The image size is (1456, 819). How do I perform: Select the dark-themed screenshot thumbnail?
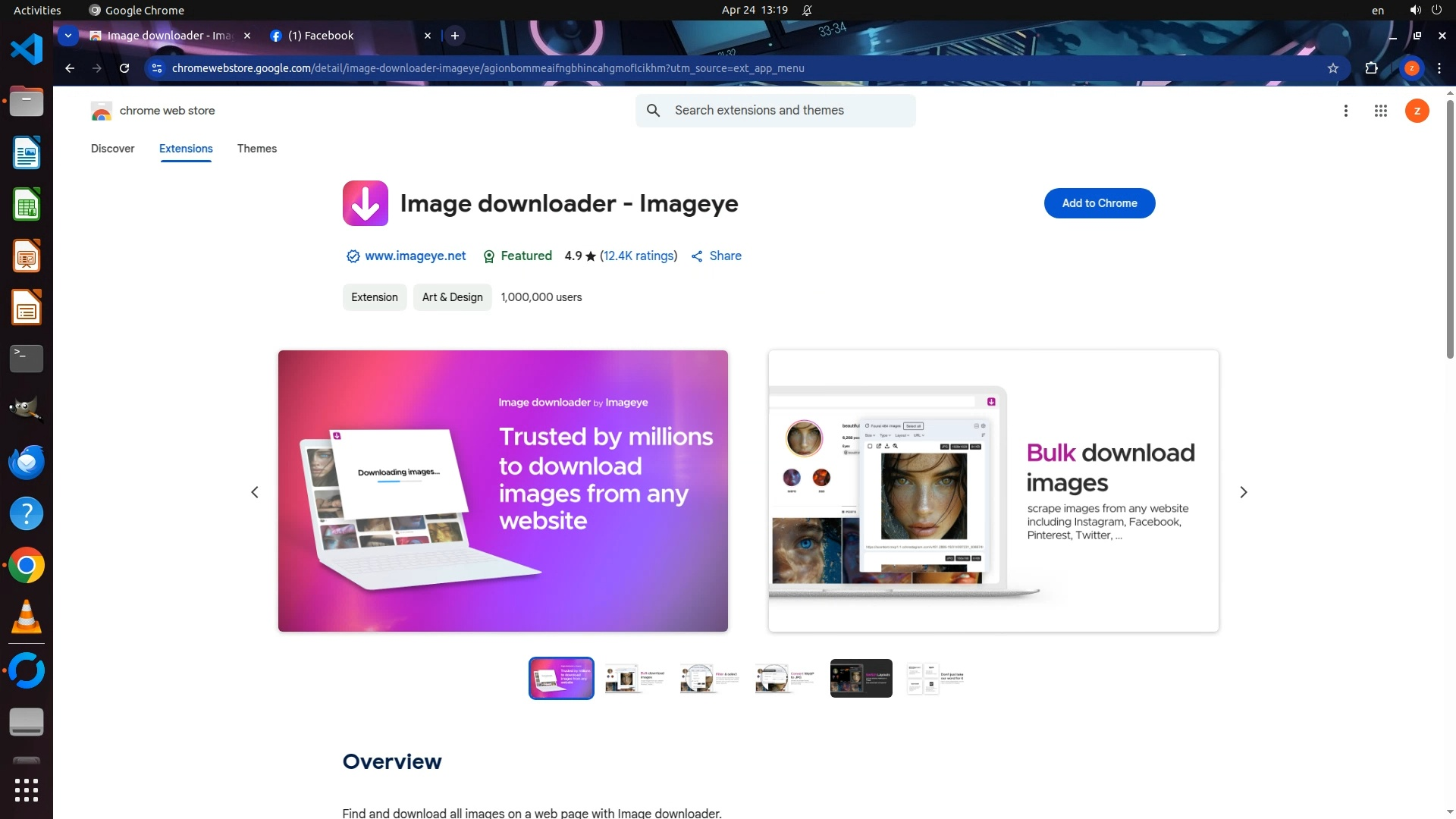click(861, 678)
